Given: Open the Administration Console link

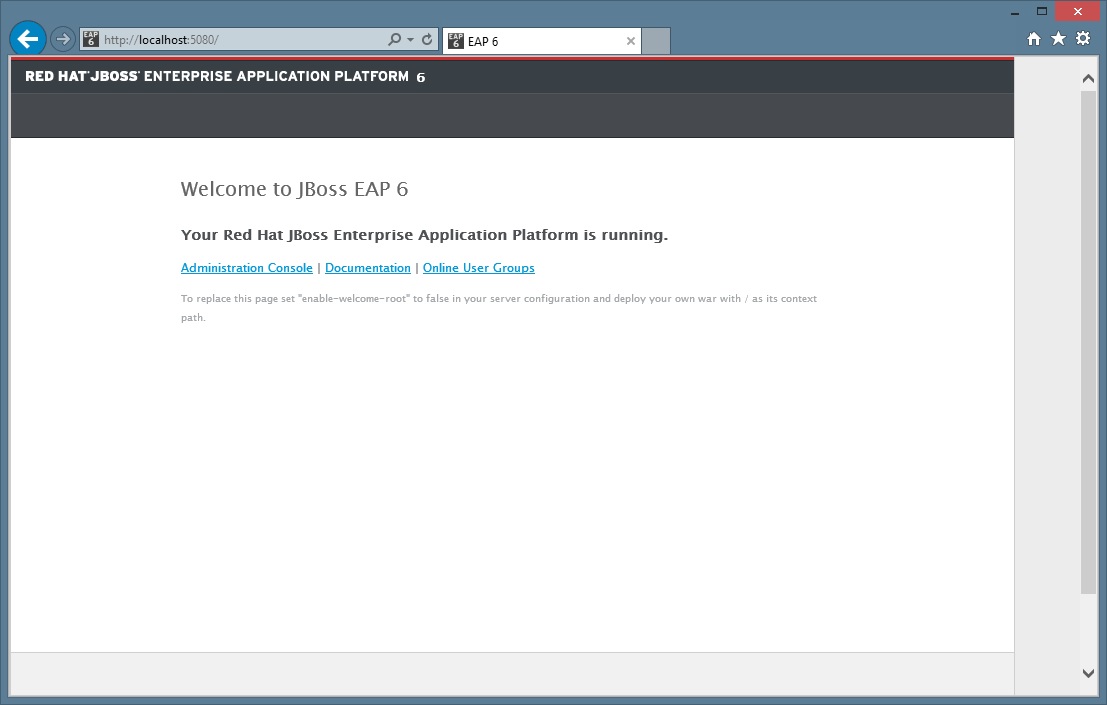Looking at the screenshot, I should click(x=247, y=268).
